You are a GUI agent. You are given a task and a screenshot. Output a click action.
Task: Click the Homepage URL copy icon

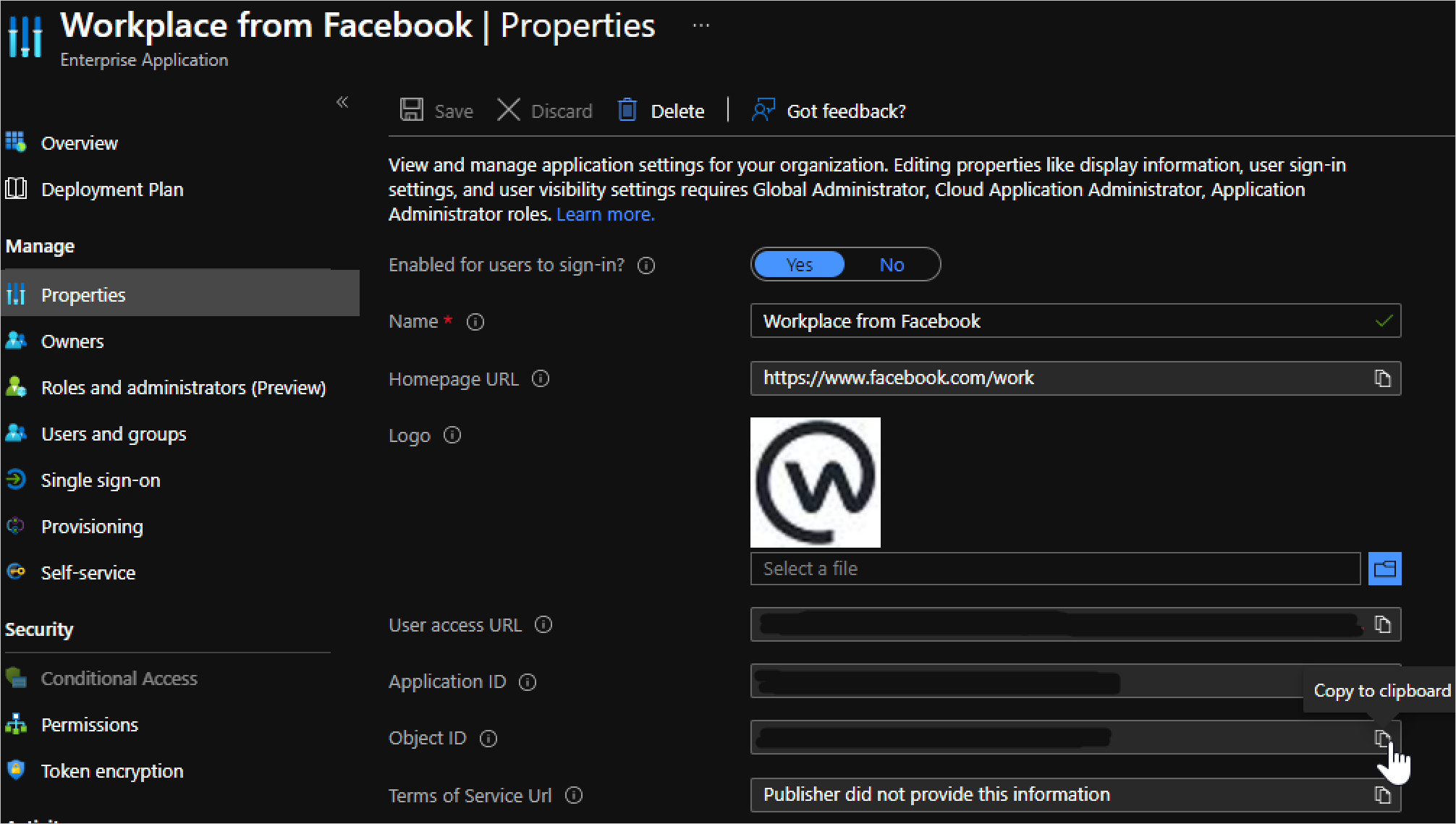click(1383, 378)
